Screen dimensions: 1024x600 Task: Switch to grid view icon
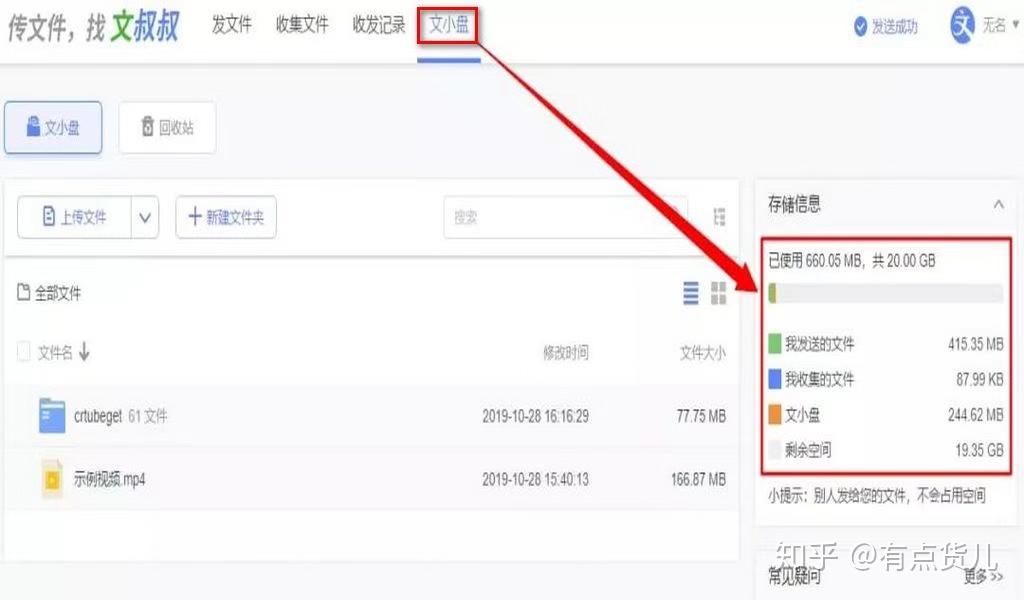(717, 294)
